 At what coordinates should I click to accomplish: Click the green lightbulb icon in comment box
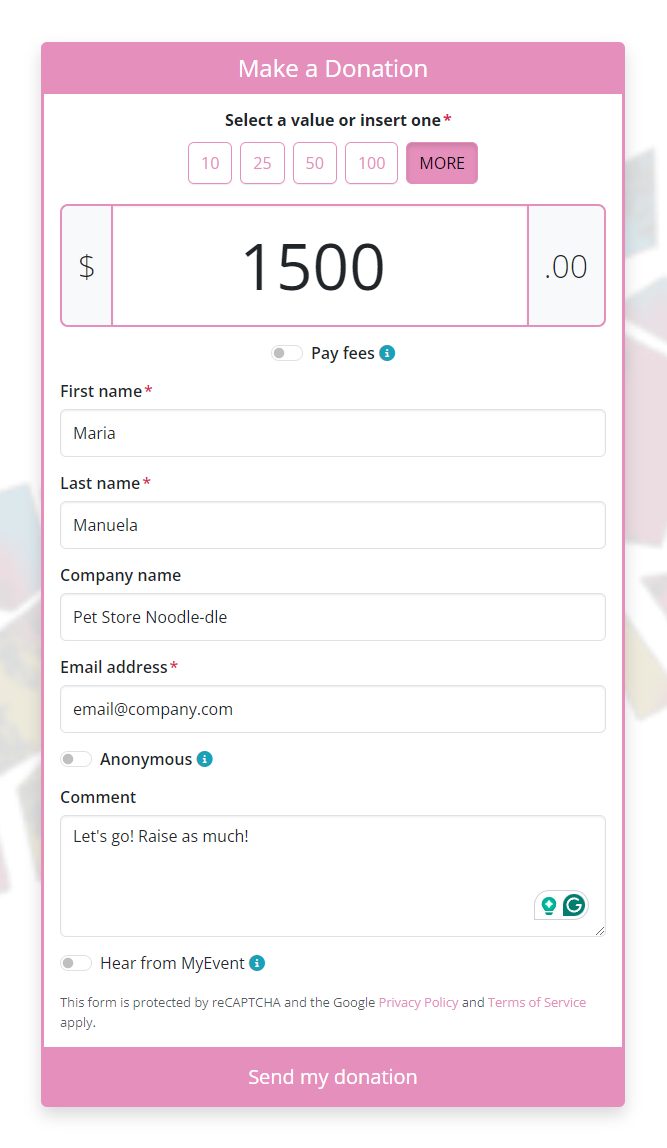point(548,906)
